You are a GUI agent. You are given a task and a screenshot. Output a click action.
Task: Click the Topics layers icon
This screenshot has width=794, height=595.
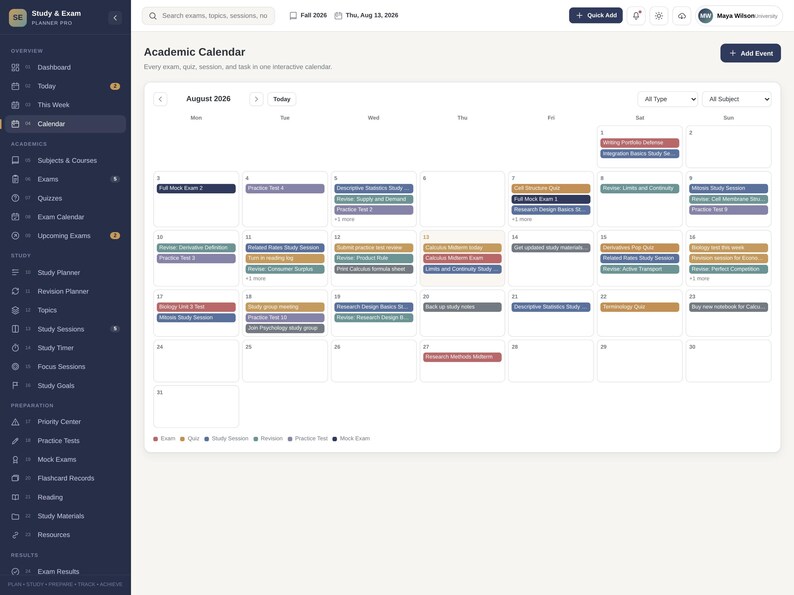point(15,310)
